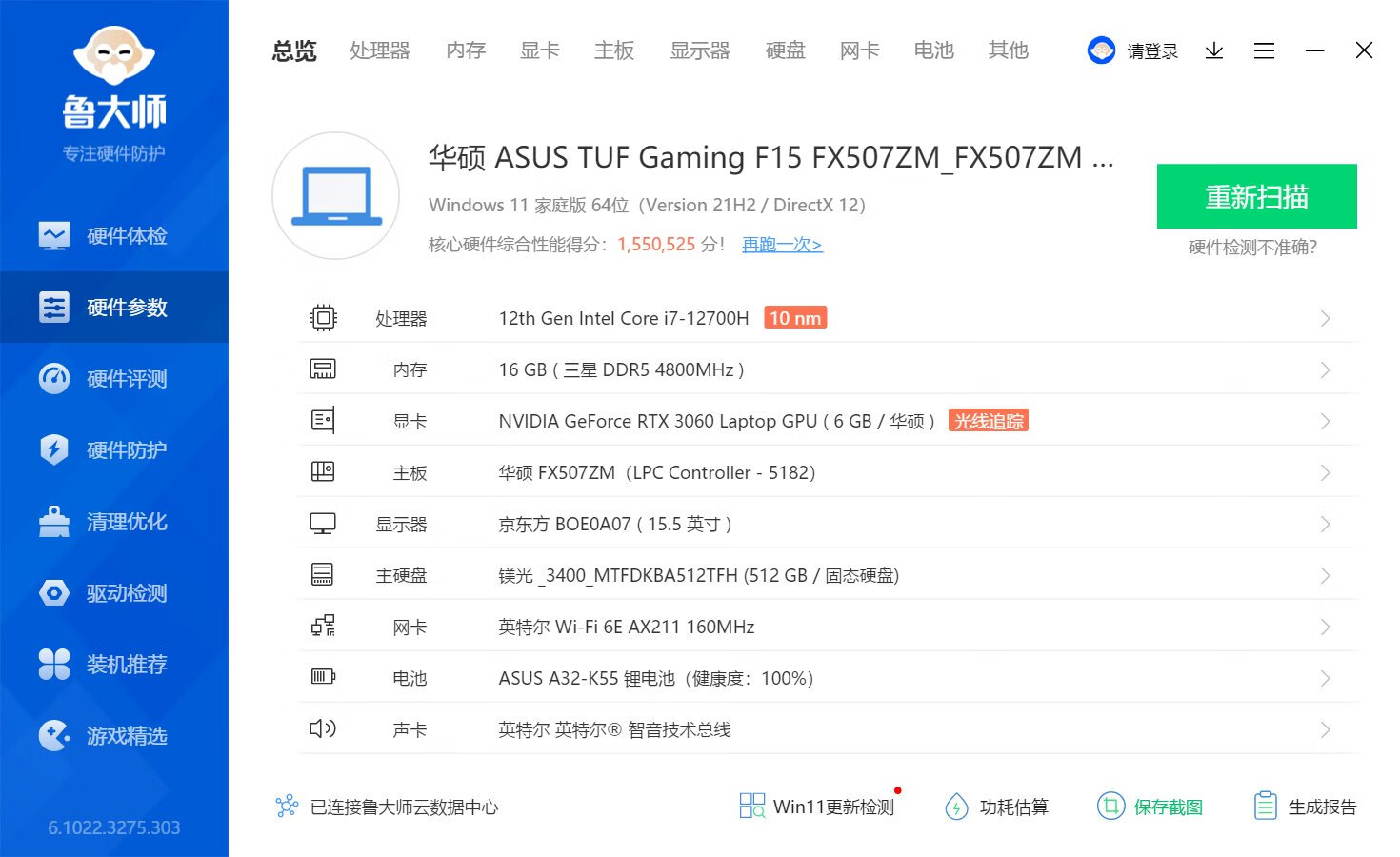The image size is (1400, 857).
Task: Expand the 网卡 row chevron
Action: (x=1325, y=627)
